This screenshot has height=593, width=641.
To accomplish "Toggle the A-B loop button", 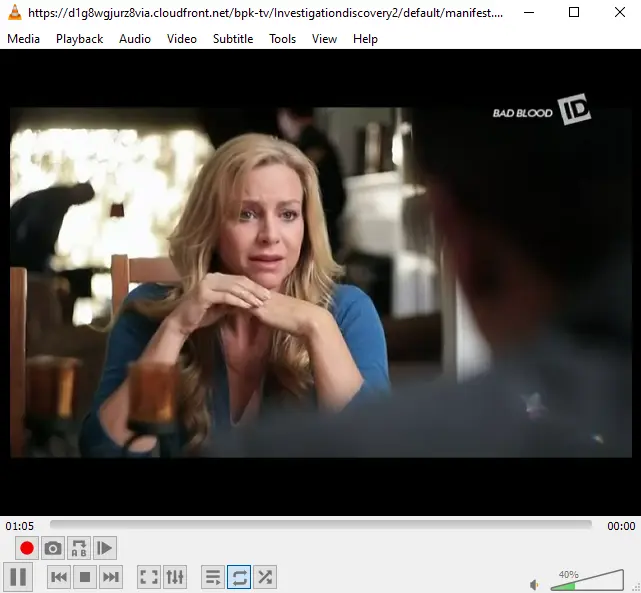I will (x=79, y=548).
